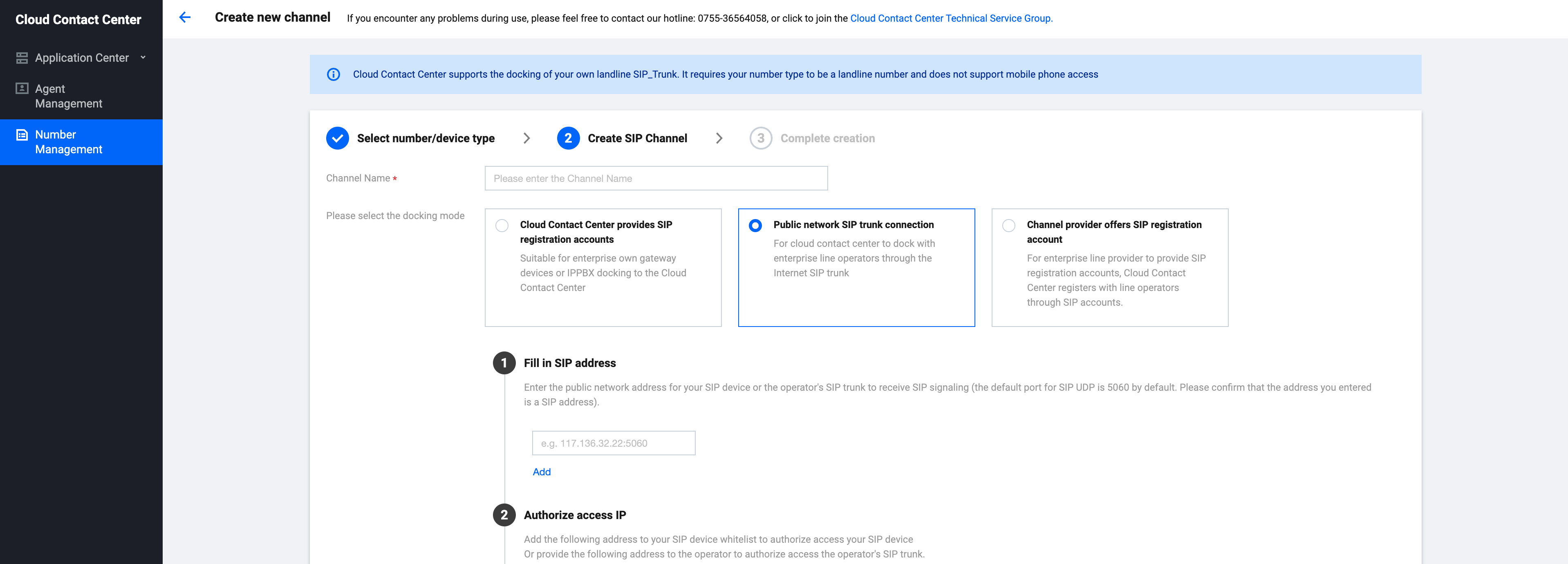Open the Cloud Contact Center Technical Service Group link
Image resolution: width=1568 pixels, height=564 pixels.
951,18
